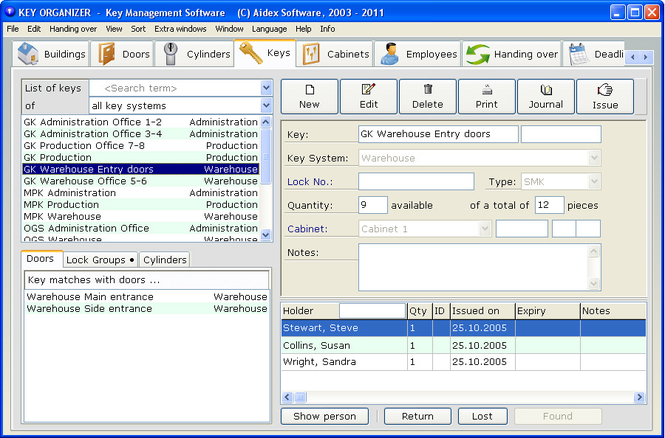The image size is (665, 438).
Task: Expand the Cabinet 1 dropdown
Action: coord(485,229)
